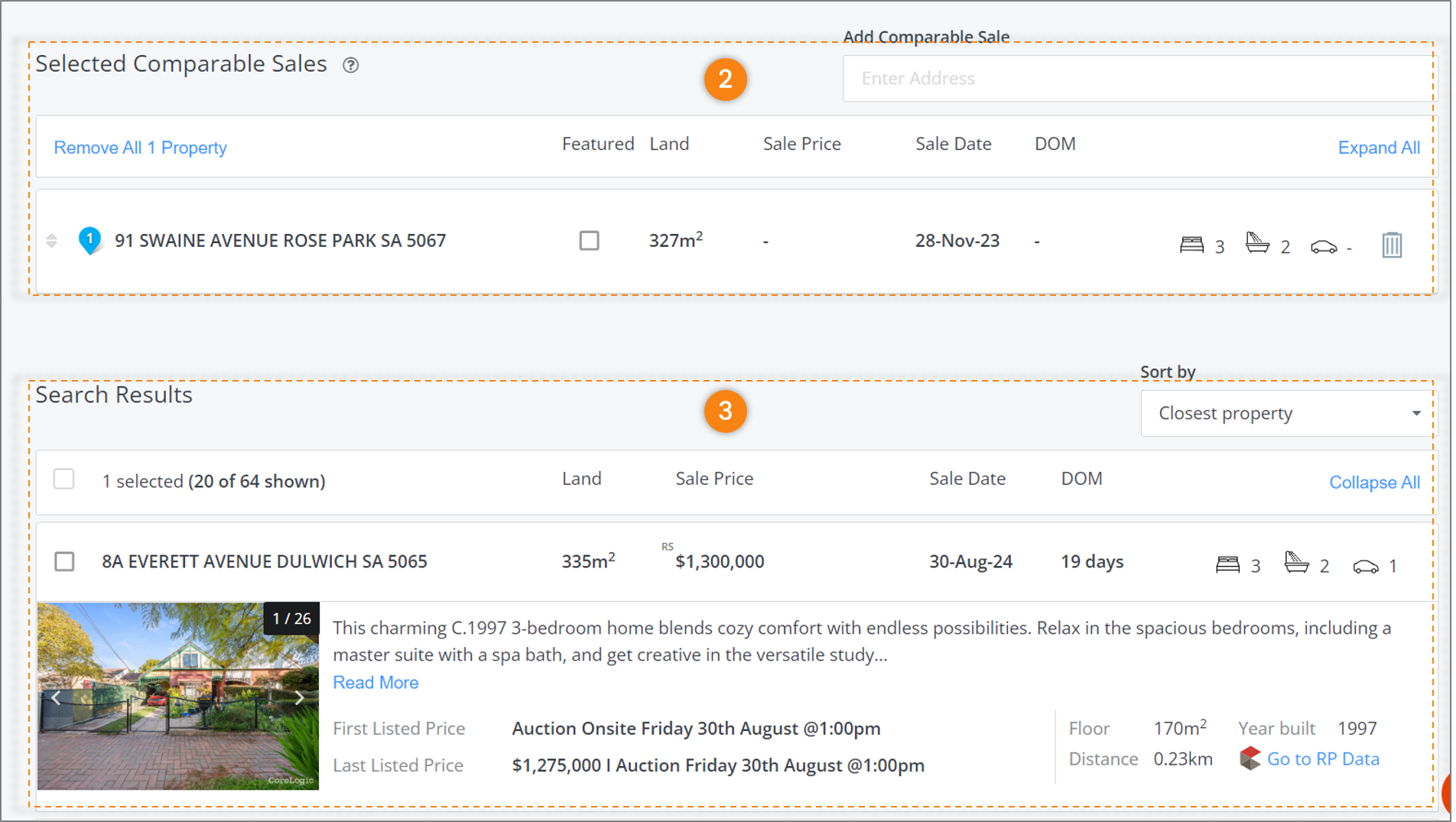Viewport: 1456px width, 822px height.
Task: Click the 0.23km distance value
Action: click(1183, 759)
